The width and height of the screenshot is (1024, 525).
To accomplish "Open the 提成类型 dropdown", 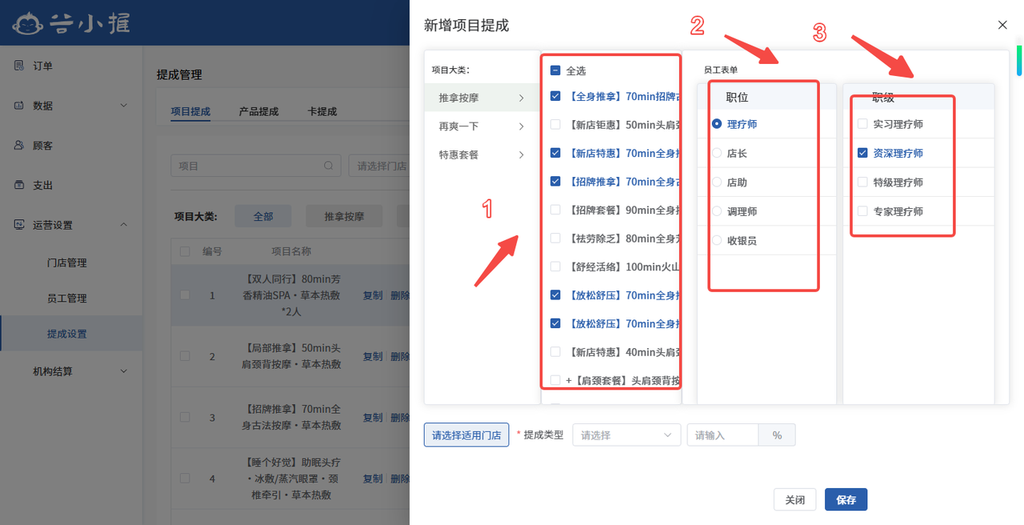I will (626, 435).
